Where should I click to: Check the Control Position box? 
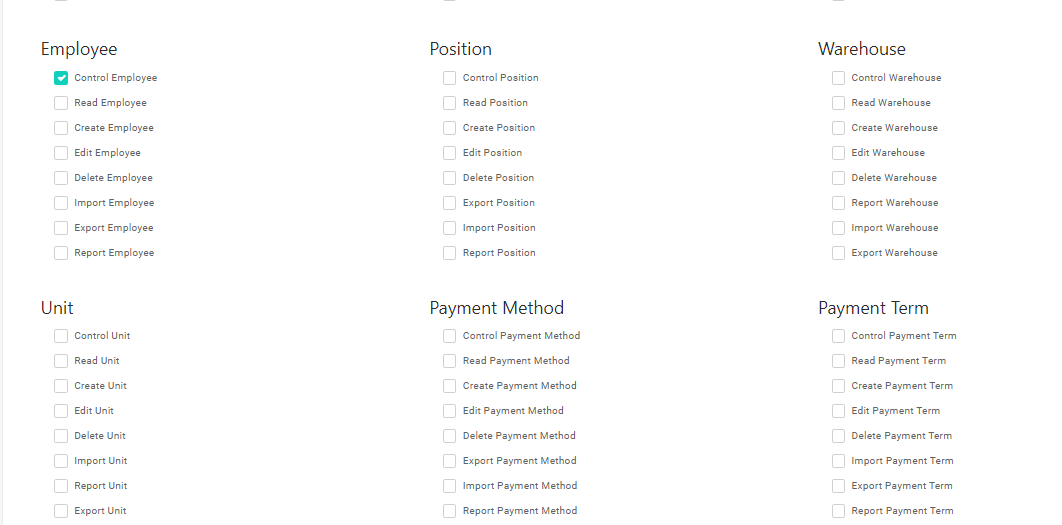click(x=450, y=78)
